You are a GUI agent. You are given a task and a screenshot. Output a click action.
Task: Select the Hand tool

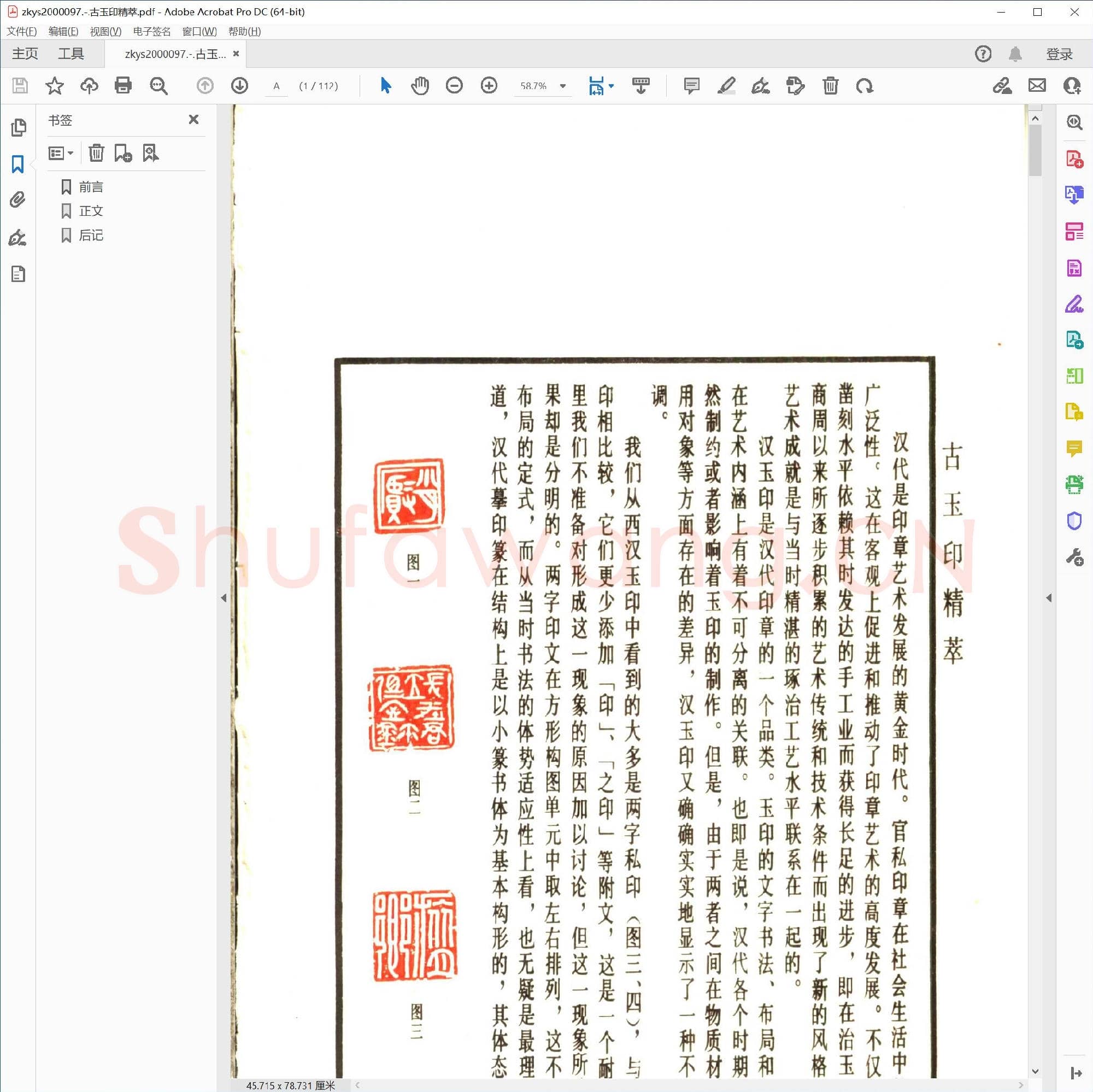coord(419,85)
